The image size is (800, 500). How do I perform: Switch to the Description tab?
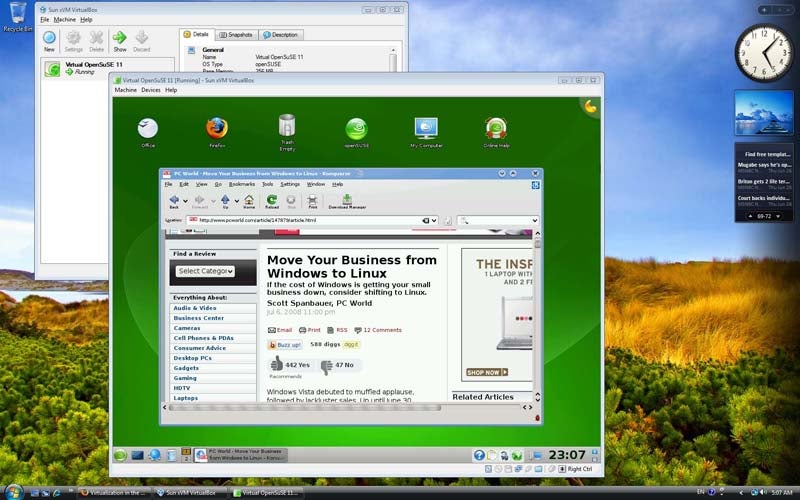point(281,35)
